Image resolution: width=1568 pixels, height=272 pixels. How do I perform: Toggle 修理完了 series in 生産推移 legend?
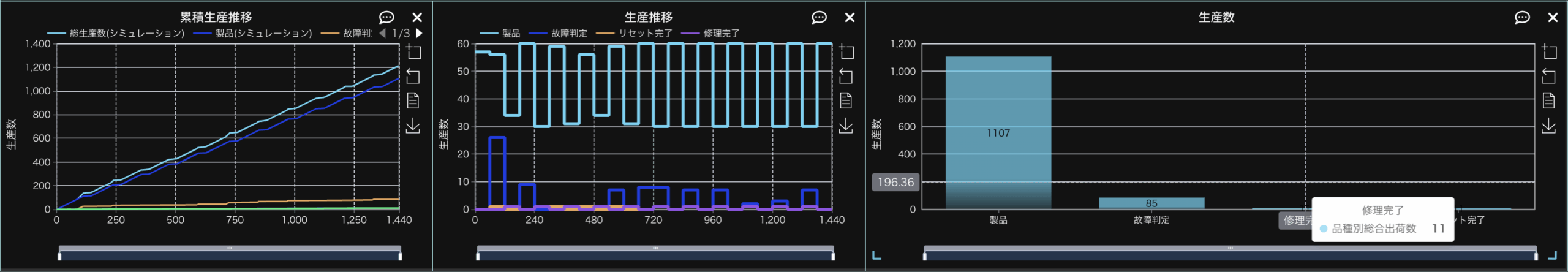click(711, 33)
